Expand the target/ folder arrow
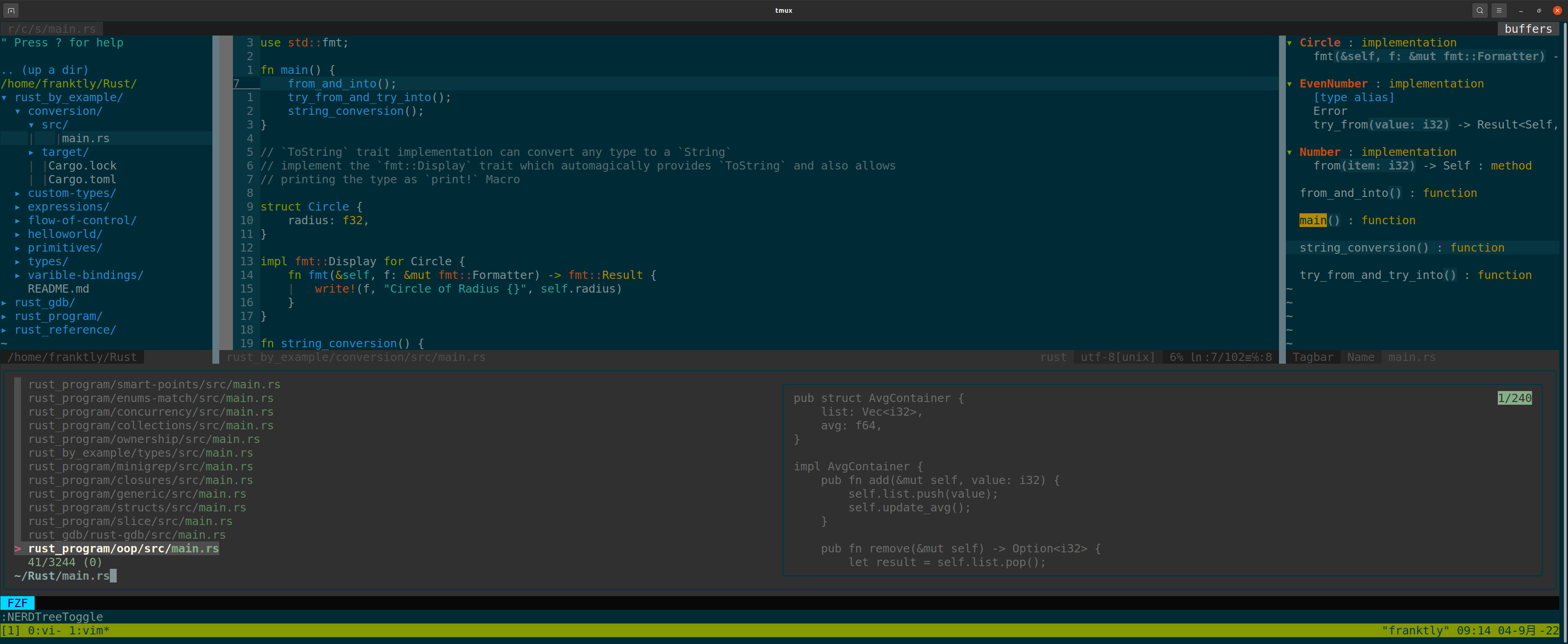The height and width of the screenshot is (644, 1568). click(x=31, y=152)
